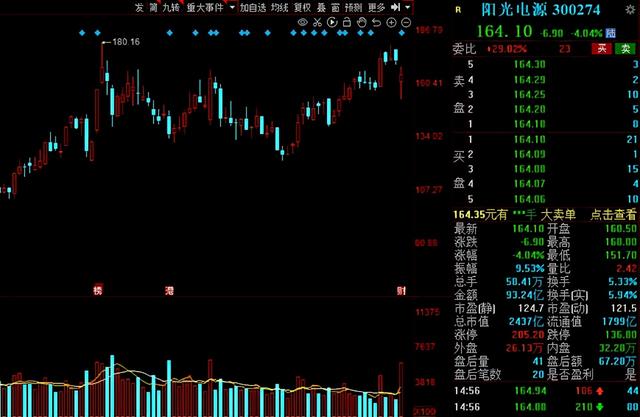Click the 涨停 value 205.20
The height and width of the screenshot is (417, 640).
click(x=528, y=335)
